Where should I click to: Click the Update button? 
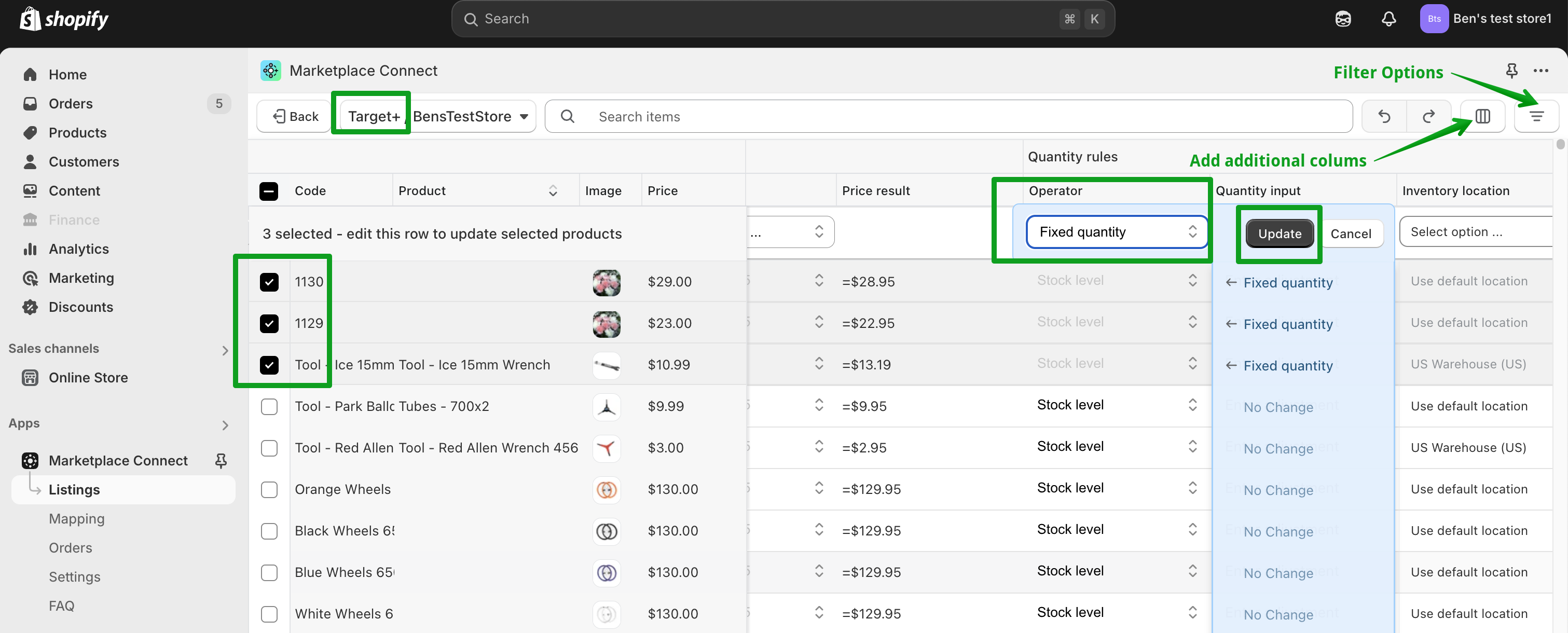tap(1279, 233)
